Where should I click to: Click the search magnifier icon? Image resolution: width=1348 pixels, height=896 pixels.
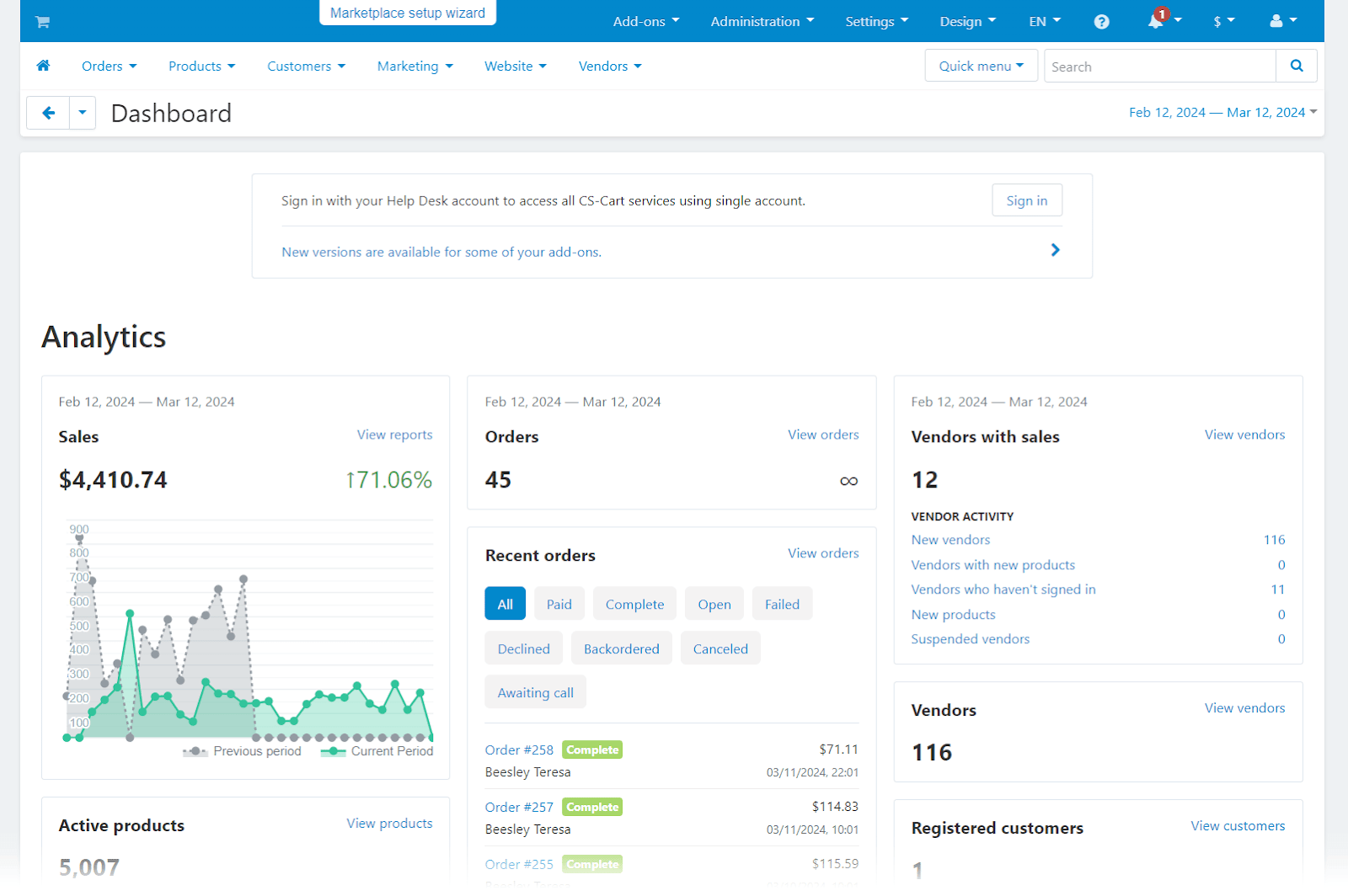pos(1297,66)
